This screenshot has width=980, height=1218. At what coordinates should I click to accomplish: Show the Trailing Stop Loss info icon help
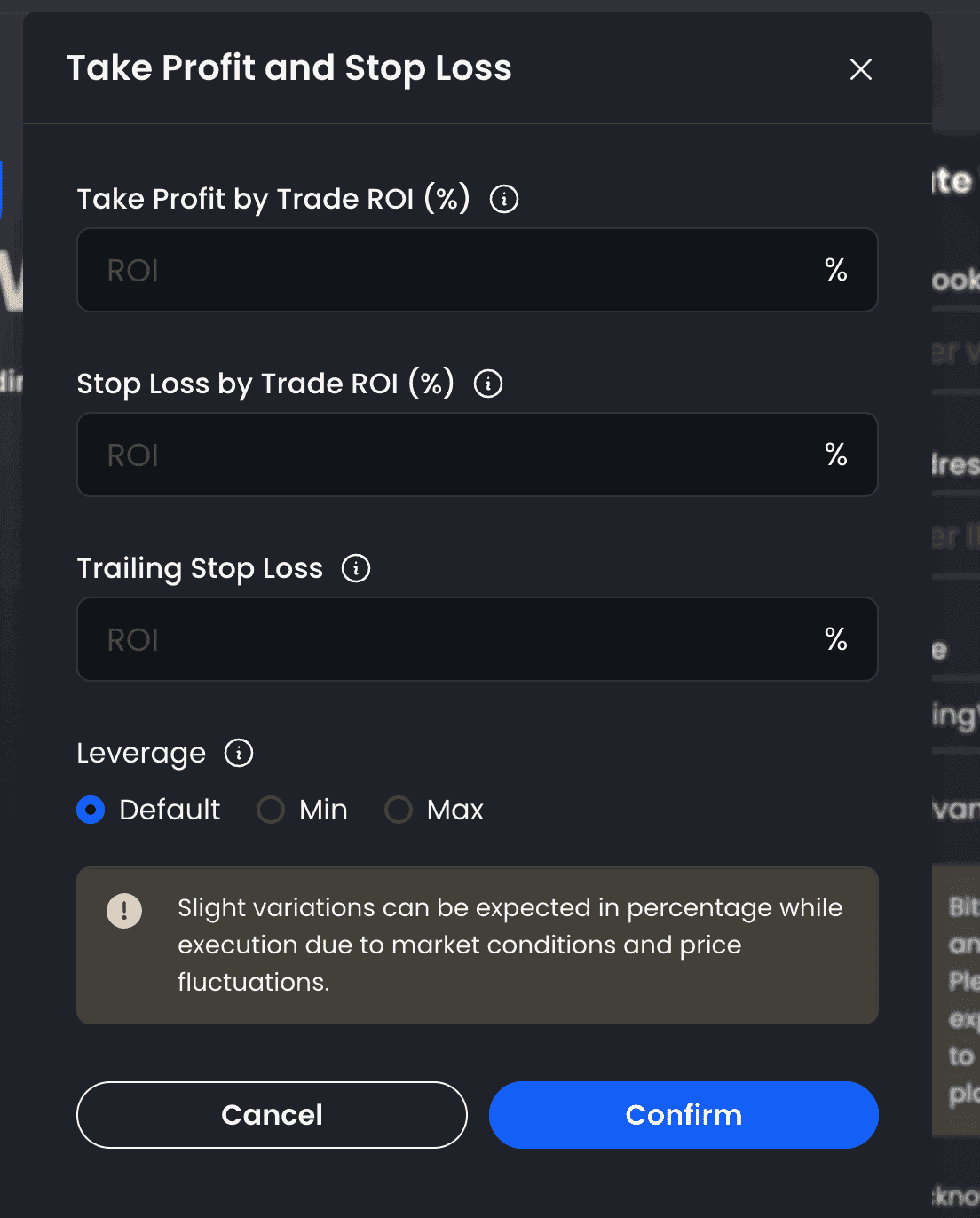coord(356,568)
